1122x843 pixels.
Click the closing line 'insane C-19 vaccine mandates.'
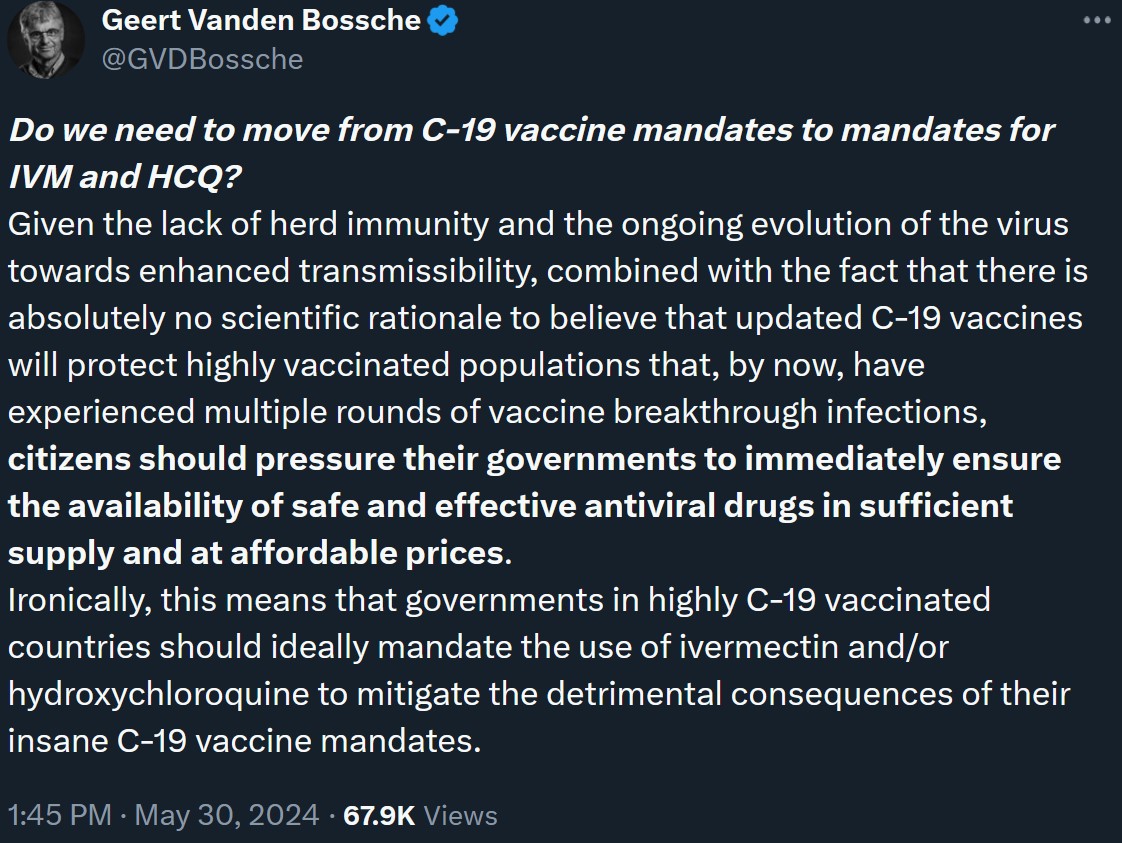[244, 741]
